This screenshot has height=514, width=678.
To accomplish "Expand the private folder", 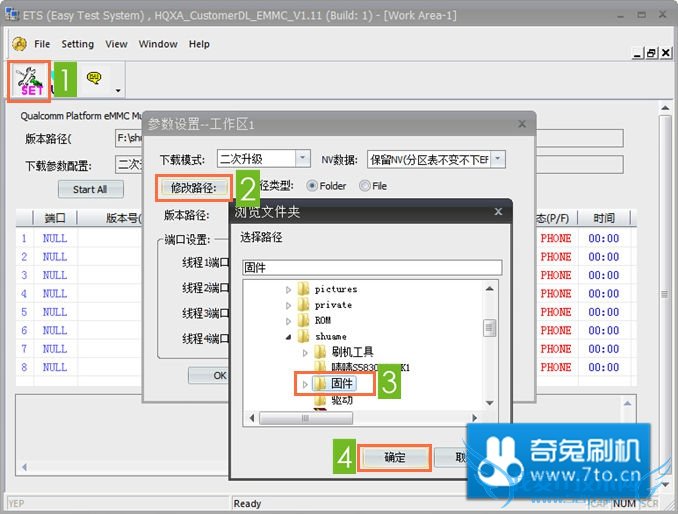I will 288,306.
